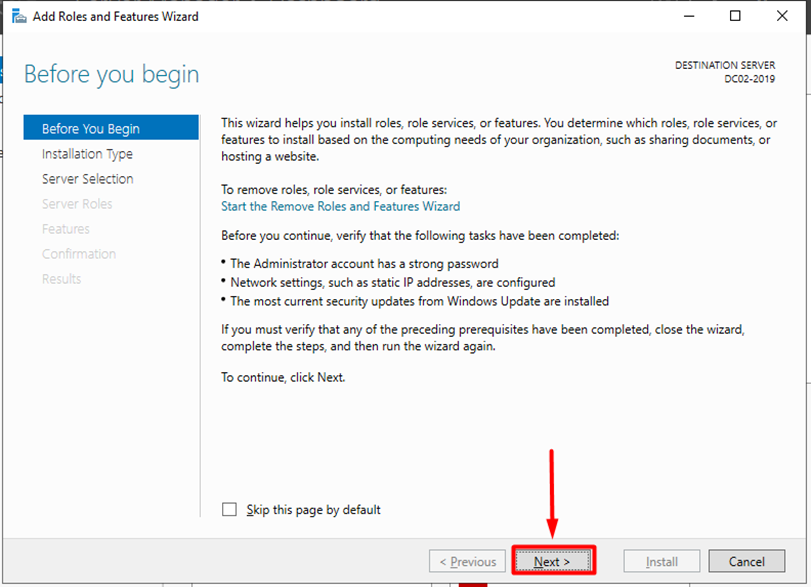The width and height of the screenshot is (811, 587).
Task: Select the Features step in the sidebar
Action: (66, 229)
